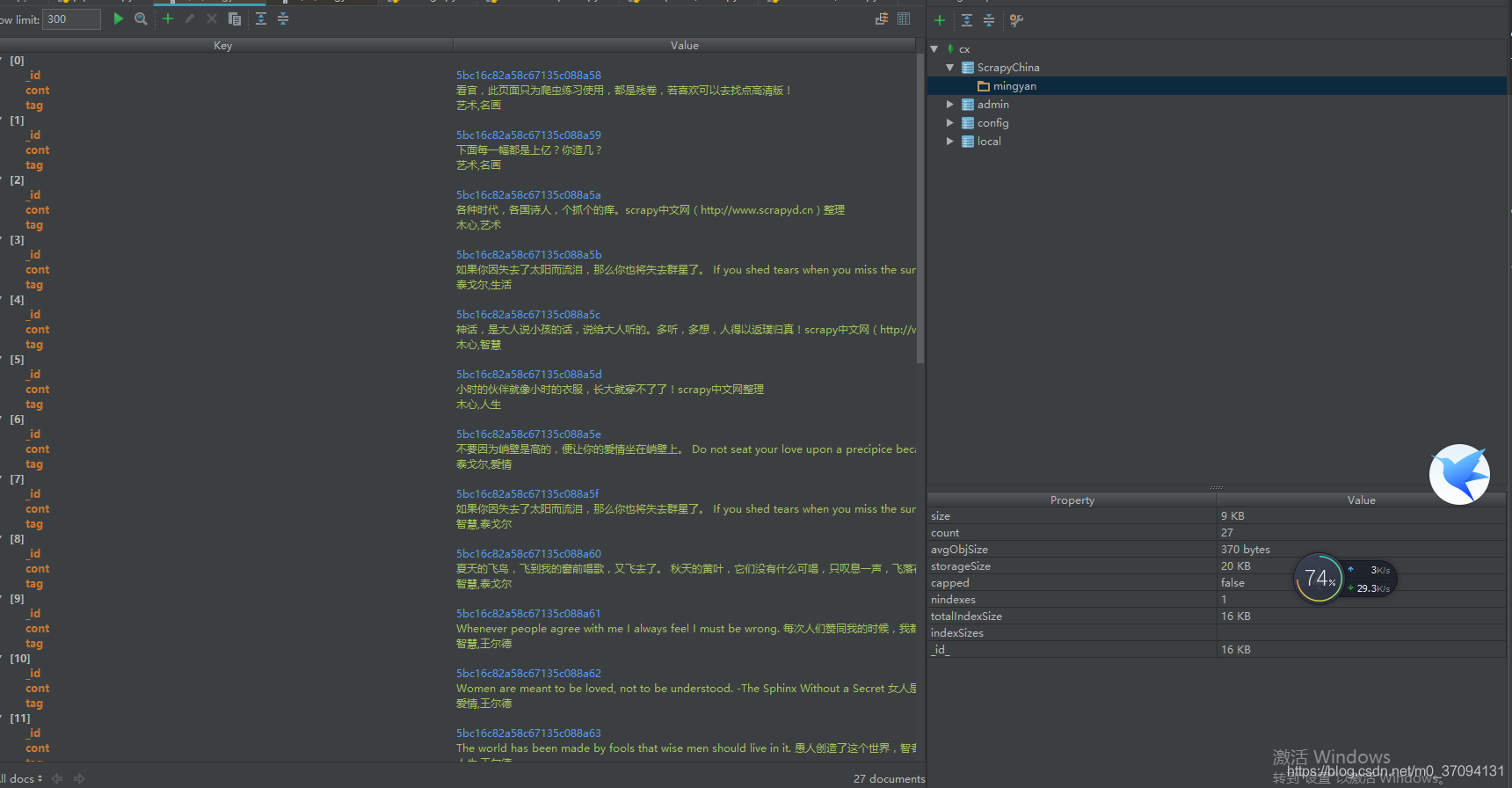Switch to tree view icon
Image resolution: width=1512 pixels, height=788 pixels.
tap(882, 18)
